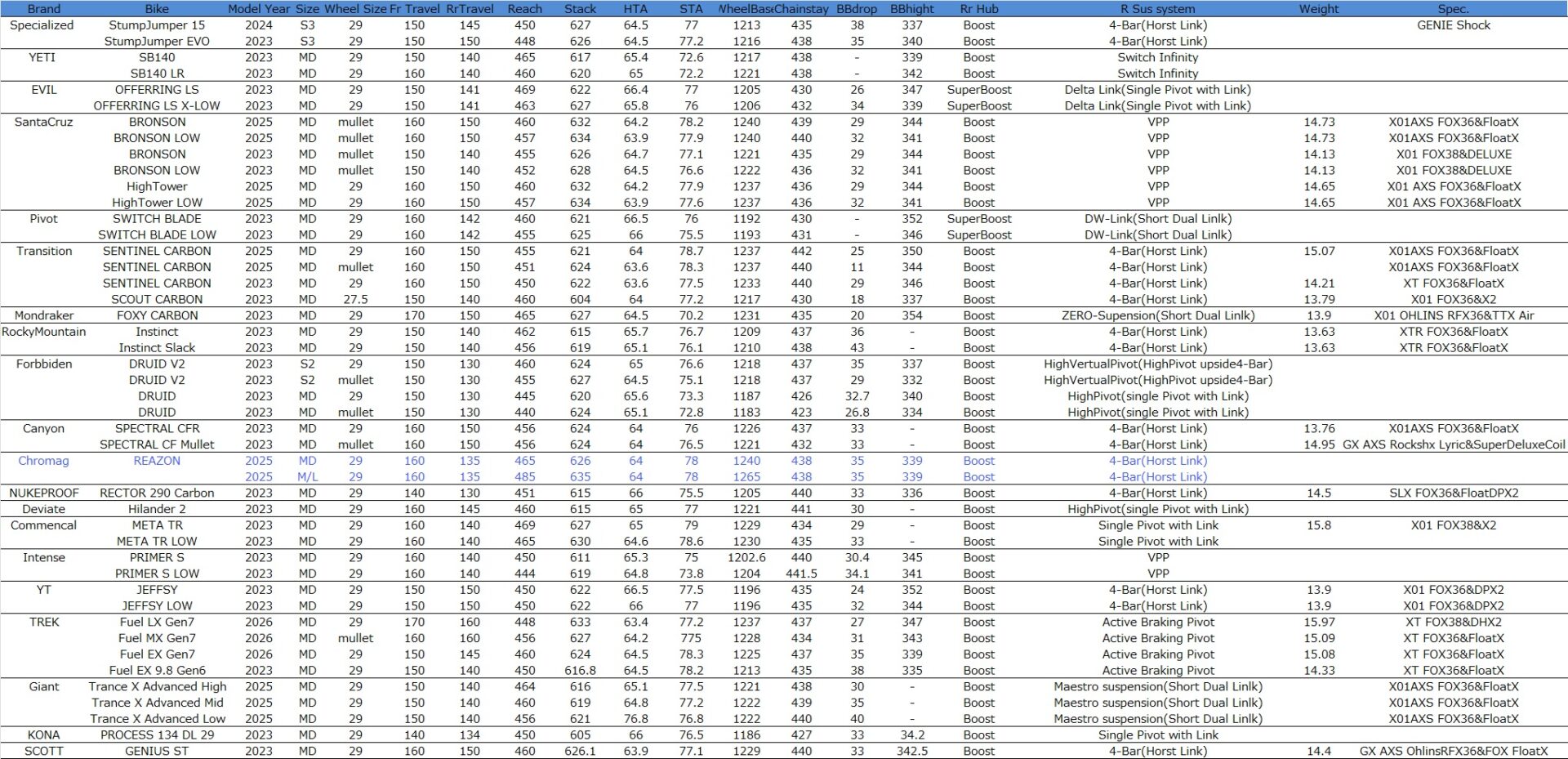Click the StumpJumper EVO bike cell

[x=157, y=42]
